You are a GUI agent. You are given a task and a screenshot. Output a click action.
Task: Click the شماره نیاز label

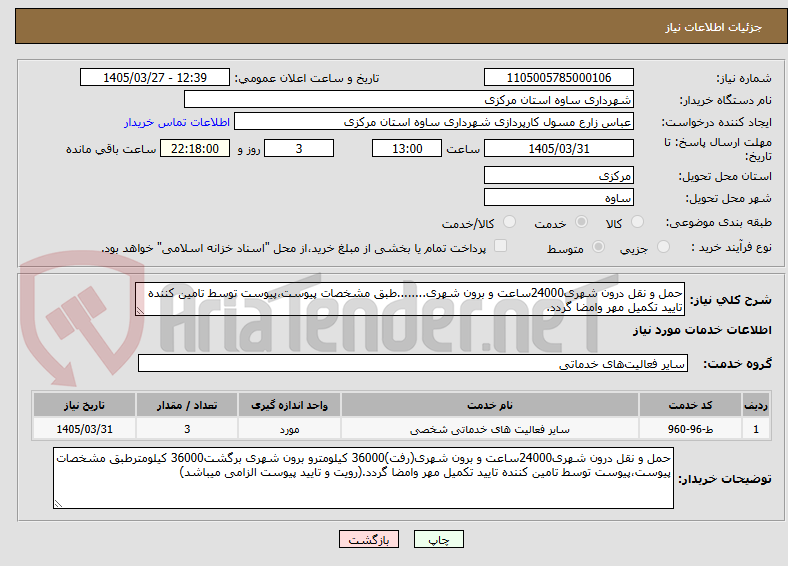[x=744, y=78]
